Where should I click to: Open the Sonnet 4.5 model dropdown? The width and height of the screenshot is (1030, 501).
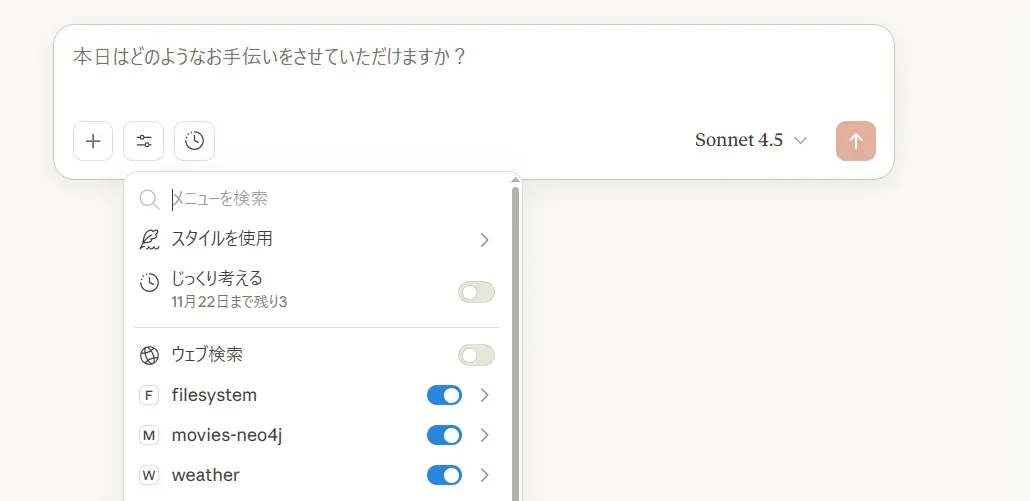point(751,141)
